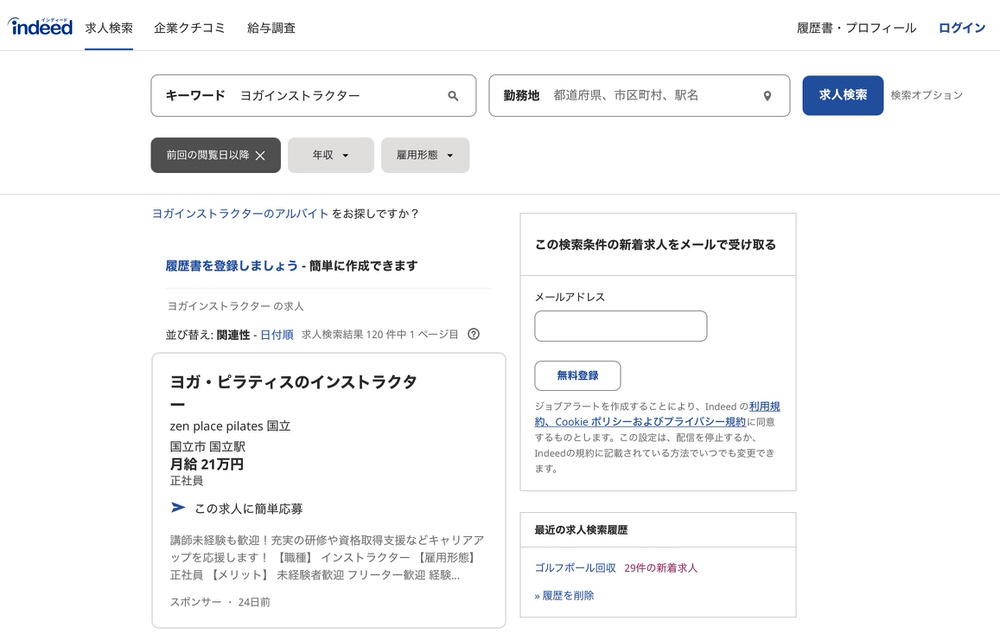Open the 雇用形態 dropdown

pyautogui.click(x=425, y=156)
